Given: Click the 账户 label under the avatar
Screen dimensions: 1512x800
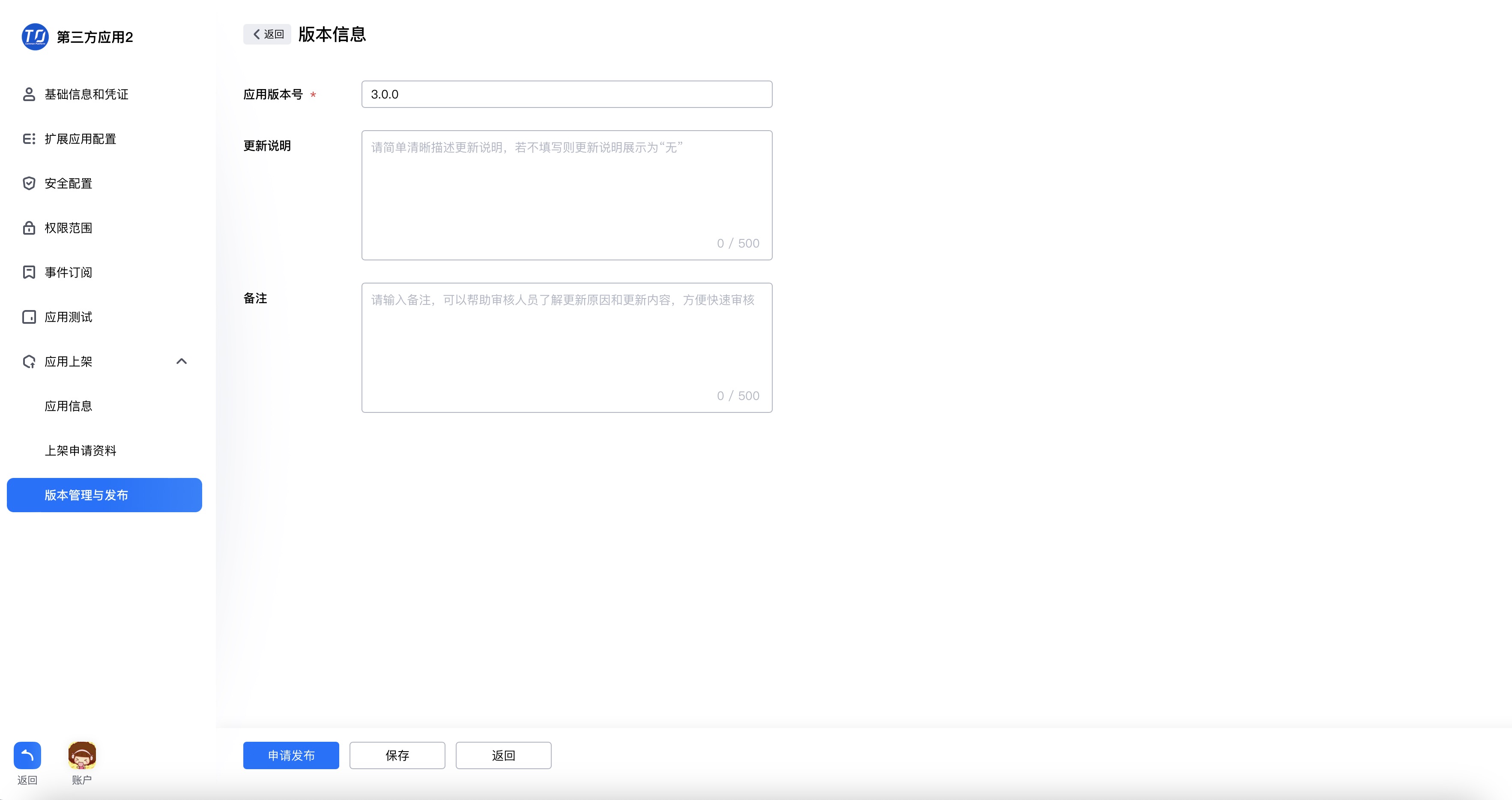Looking at the screenshot, I should (82, 780).
